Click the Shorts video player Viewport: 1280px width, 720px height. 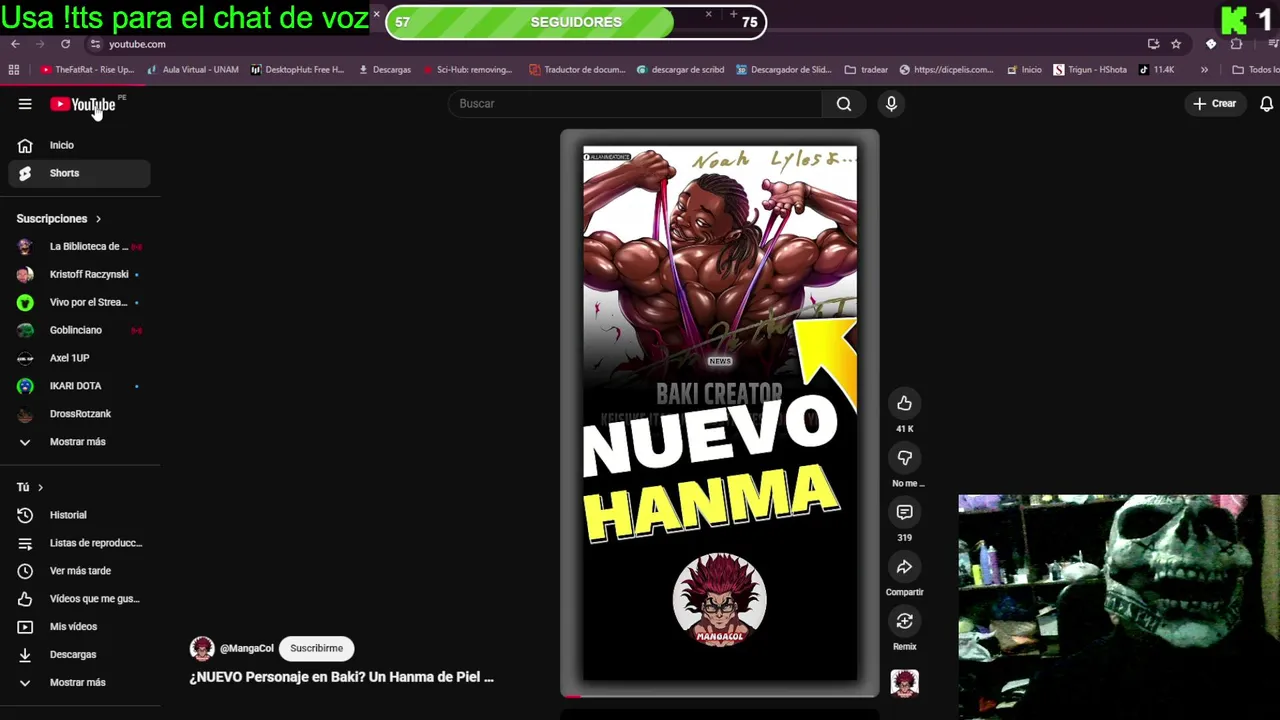pos(720,413)
